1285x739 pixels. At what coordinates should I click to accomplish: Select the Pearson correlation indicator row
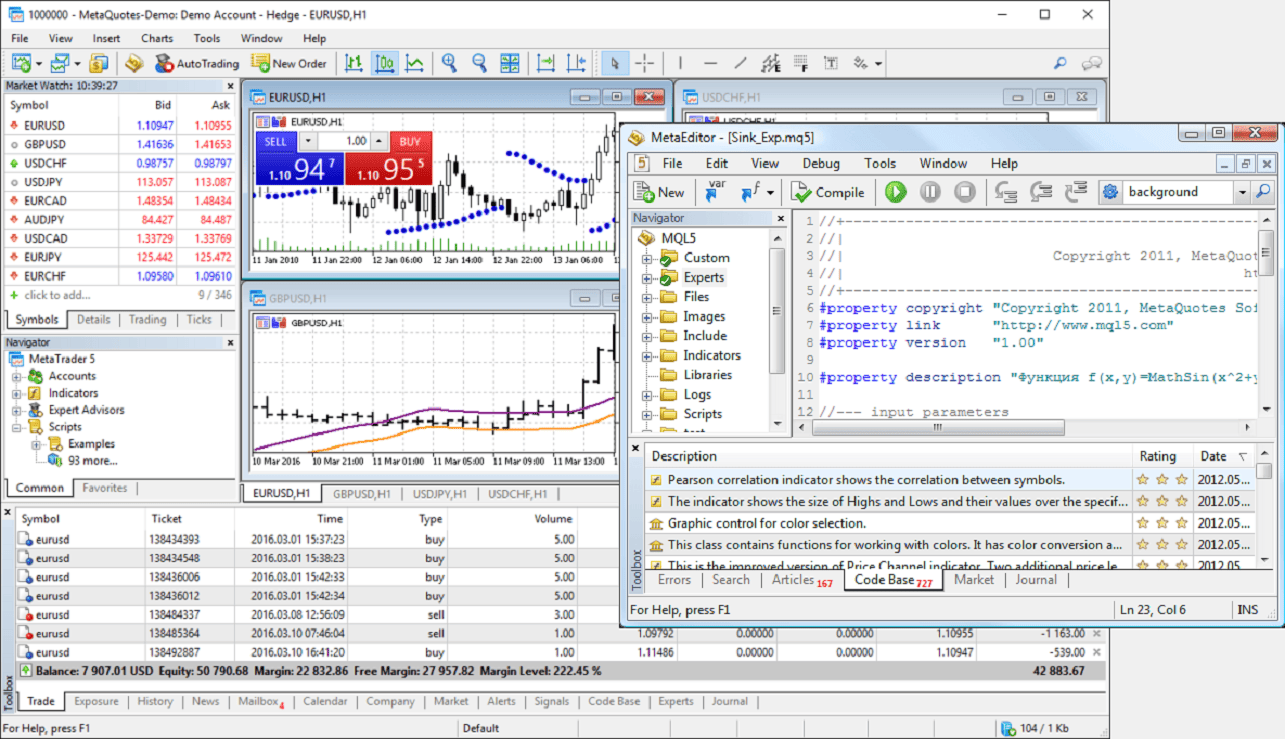tap(888, 480)
